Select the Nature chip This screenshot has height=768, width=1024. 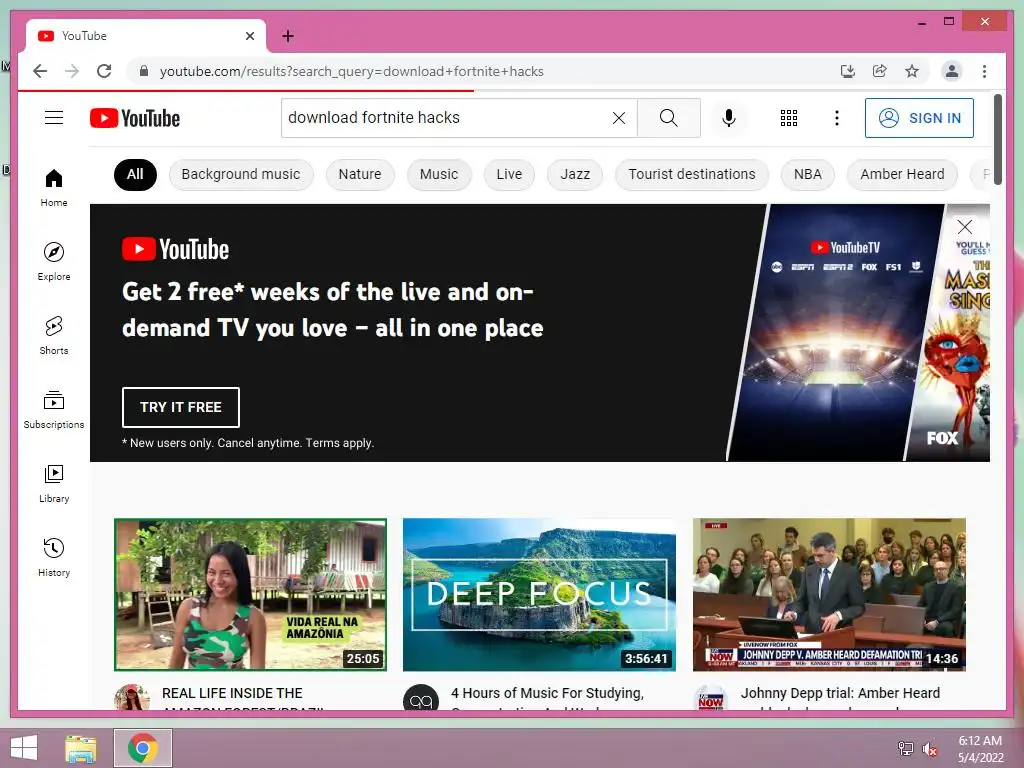coord(360,174)
